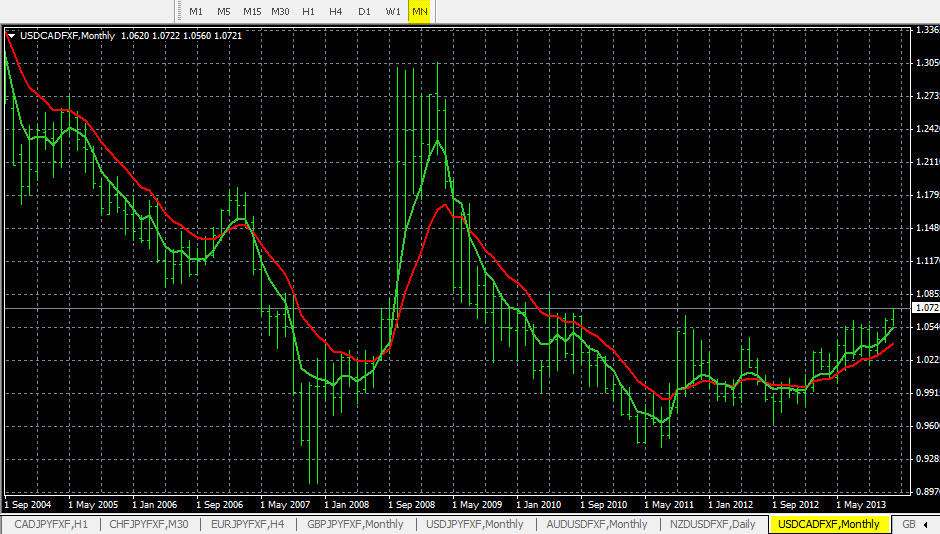940x534 pixels.
Task: Click the 1 Sep 2008 date label
Action: click(x=412, y=505)
